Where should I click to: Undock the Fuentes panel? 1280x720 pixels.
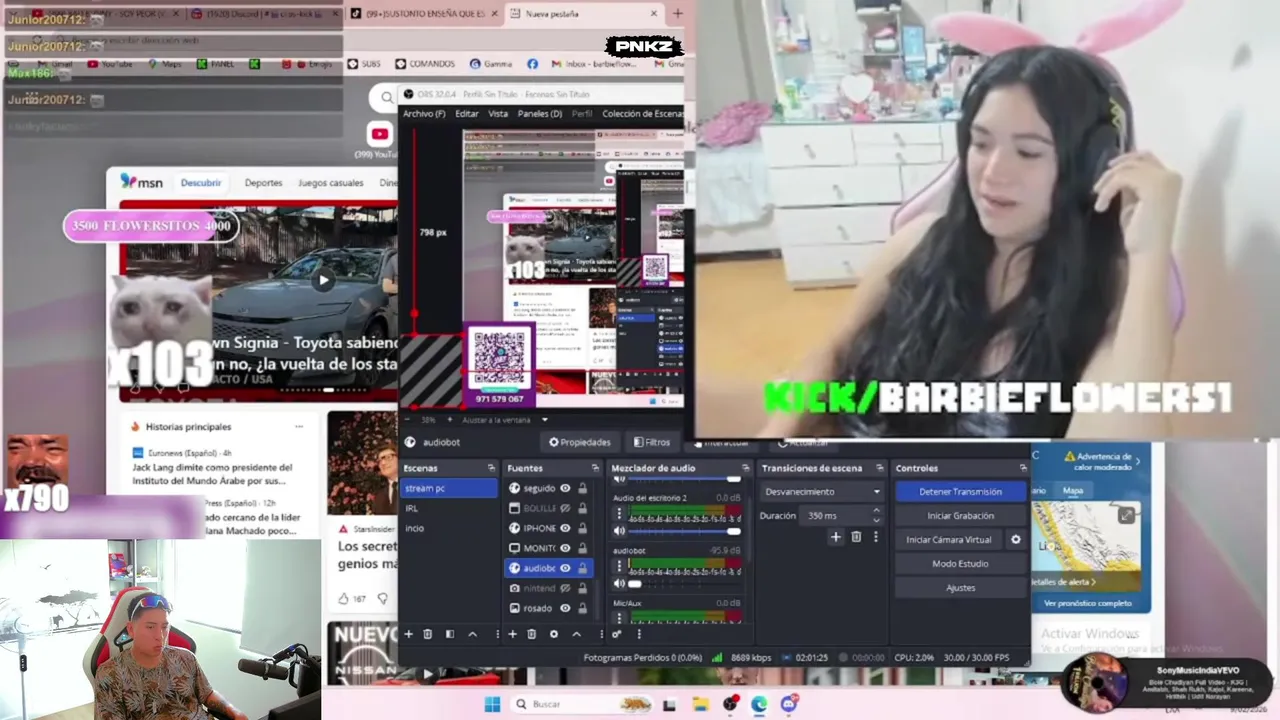click(x=594, y=468)
